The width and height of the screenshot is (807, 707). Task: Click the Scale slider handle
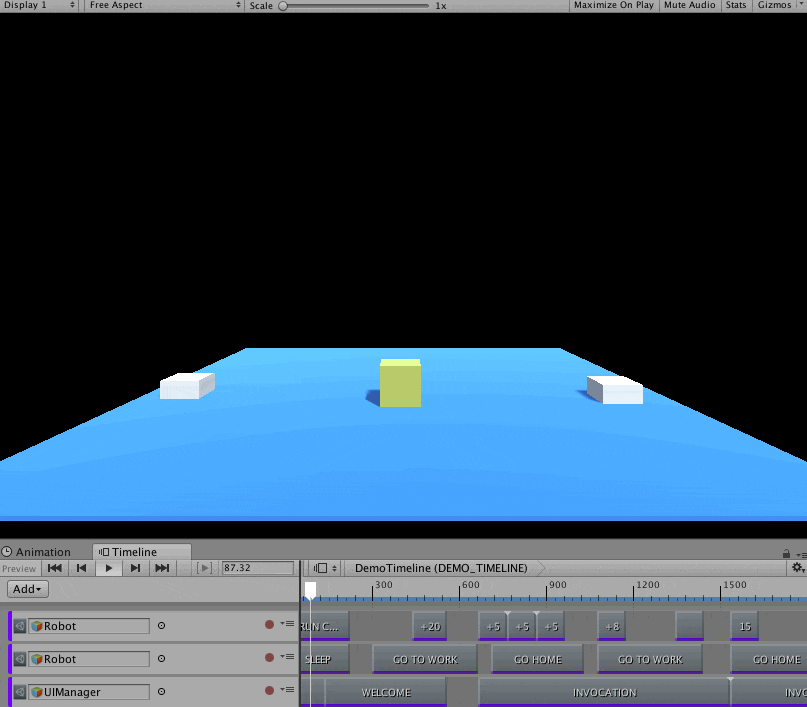(x=283, y=6)
